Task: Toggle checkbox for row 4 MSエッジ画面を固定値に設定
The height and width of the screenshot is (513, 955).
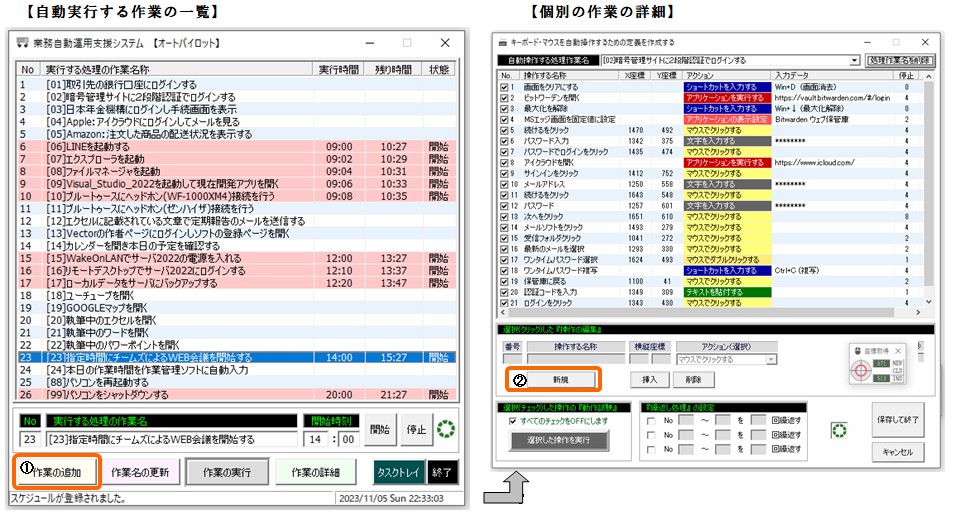Action: click(504, 119)
